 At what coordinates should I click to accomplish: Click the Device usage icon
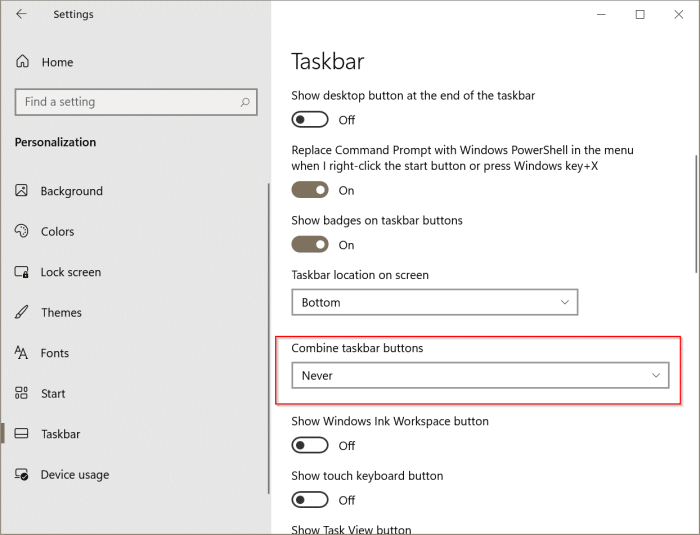coord(21,474)
